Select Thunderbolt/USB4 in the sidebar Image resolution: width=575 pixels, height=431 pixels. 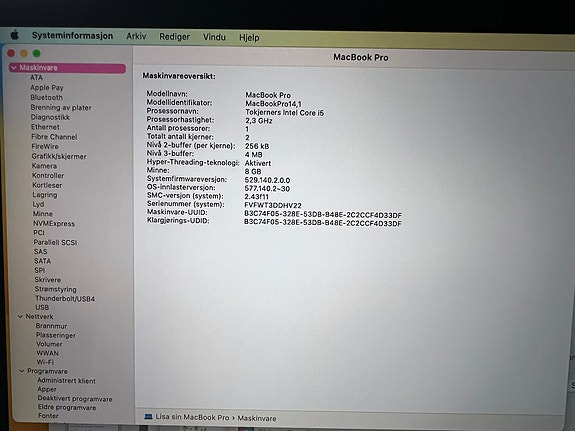(x=65, y=299)
